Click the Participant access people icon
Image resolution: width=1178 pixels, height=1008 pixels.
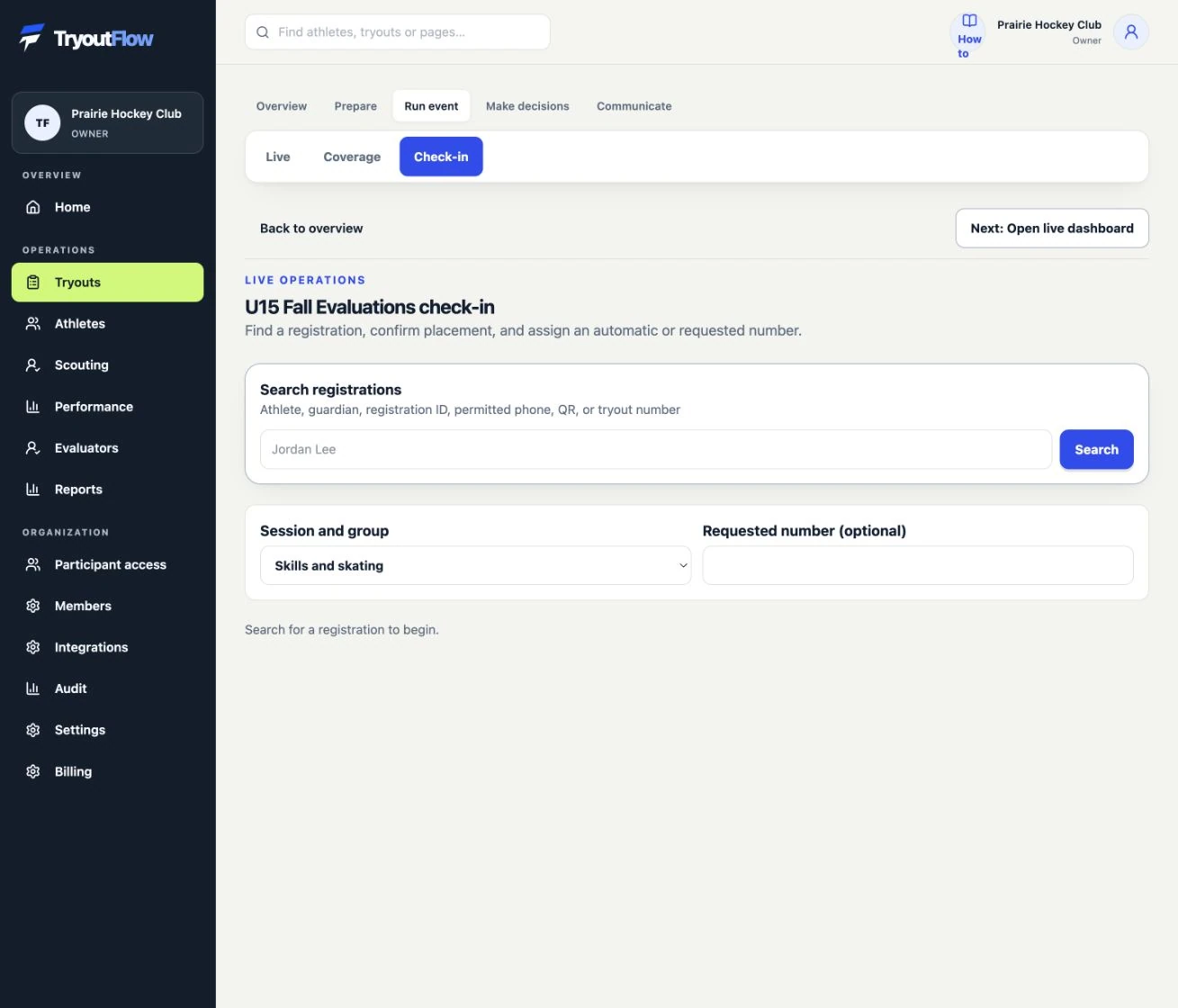(33, 565)
